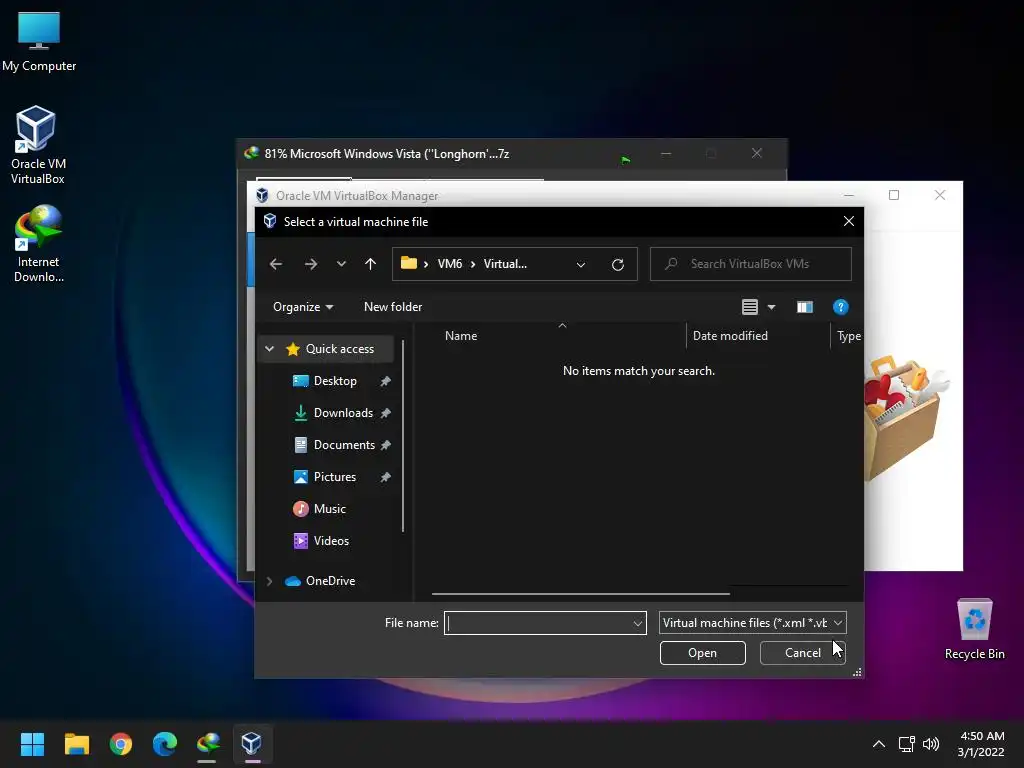The width and height of the screenshot is (1024, 768).
Task: Expand the address bar history dropdown
Action: click(581, 264)
